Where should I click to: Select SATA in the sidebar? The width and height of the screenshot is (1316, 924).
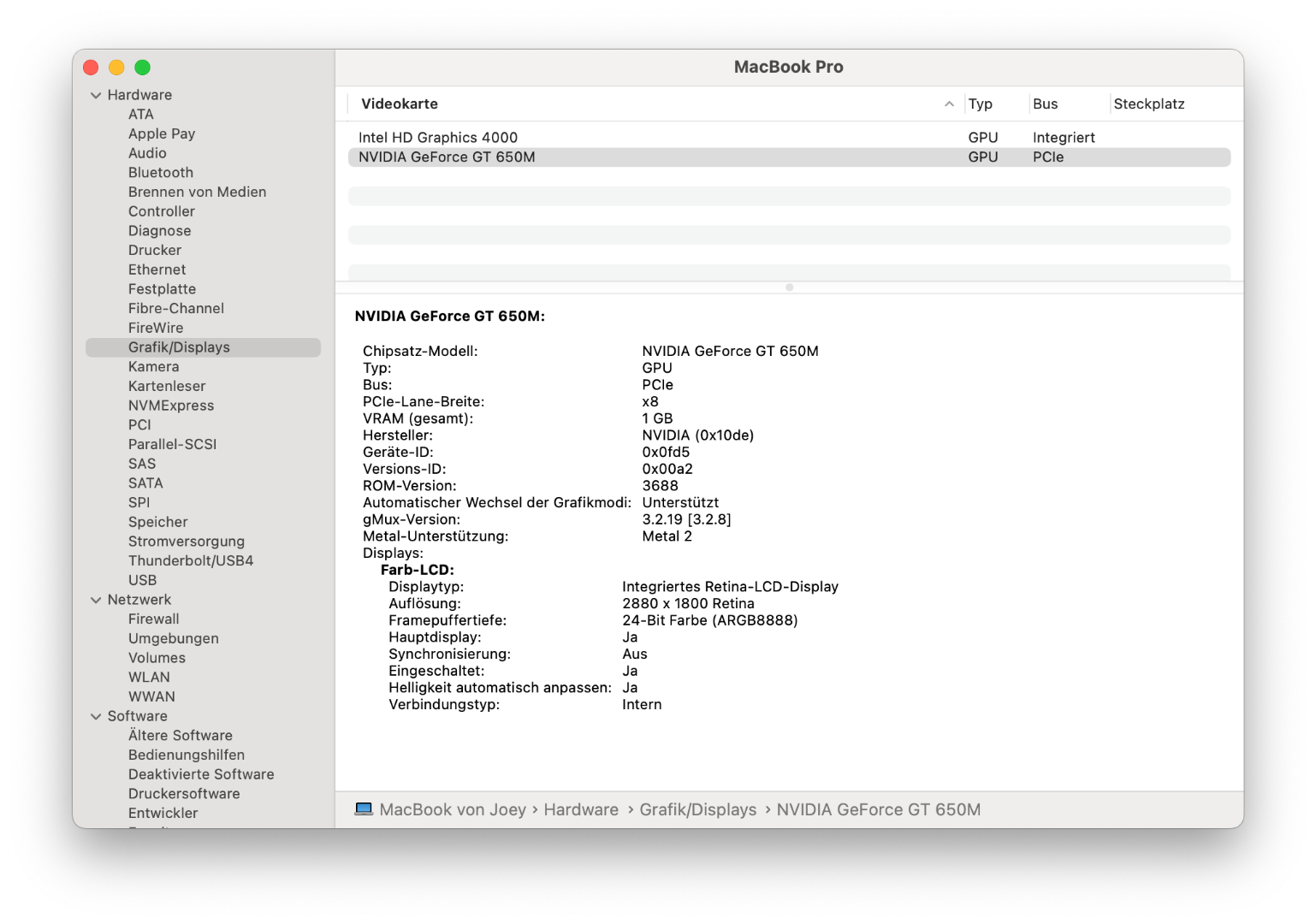145,483
